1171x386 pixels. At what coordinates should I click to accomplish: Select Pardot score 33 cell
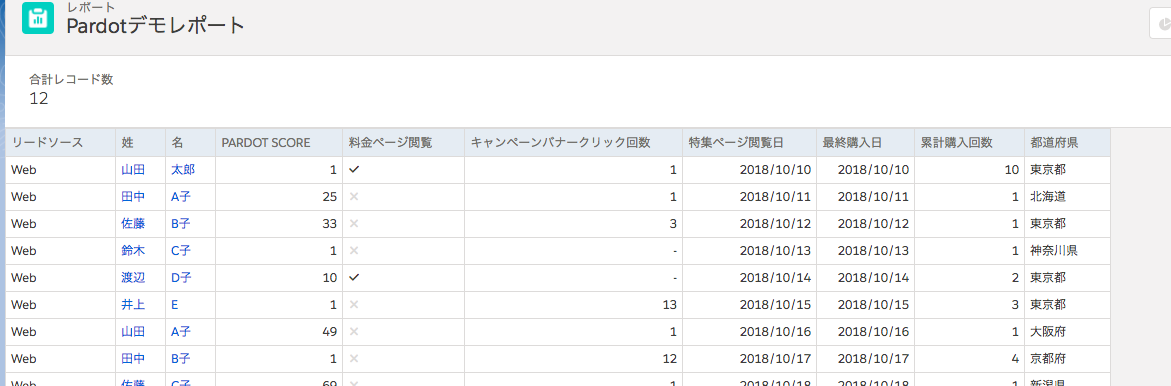pos(279,223)
